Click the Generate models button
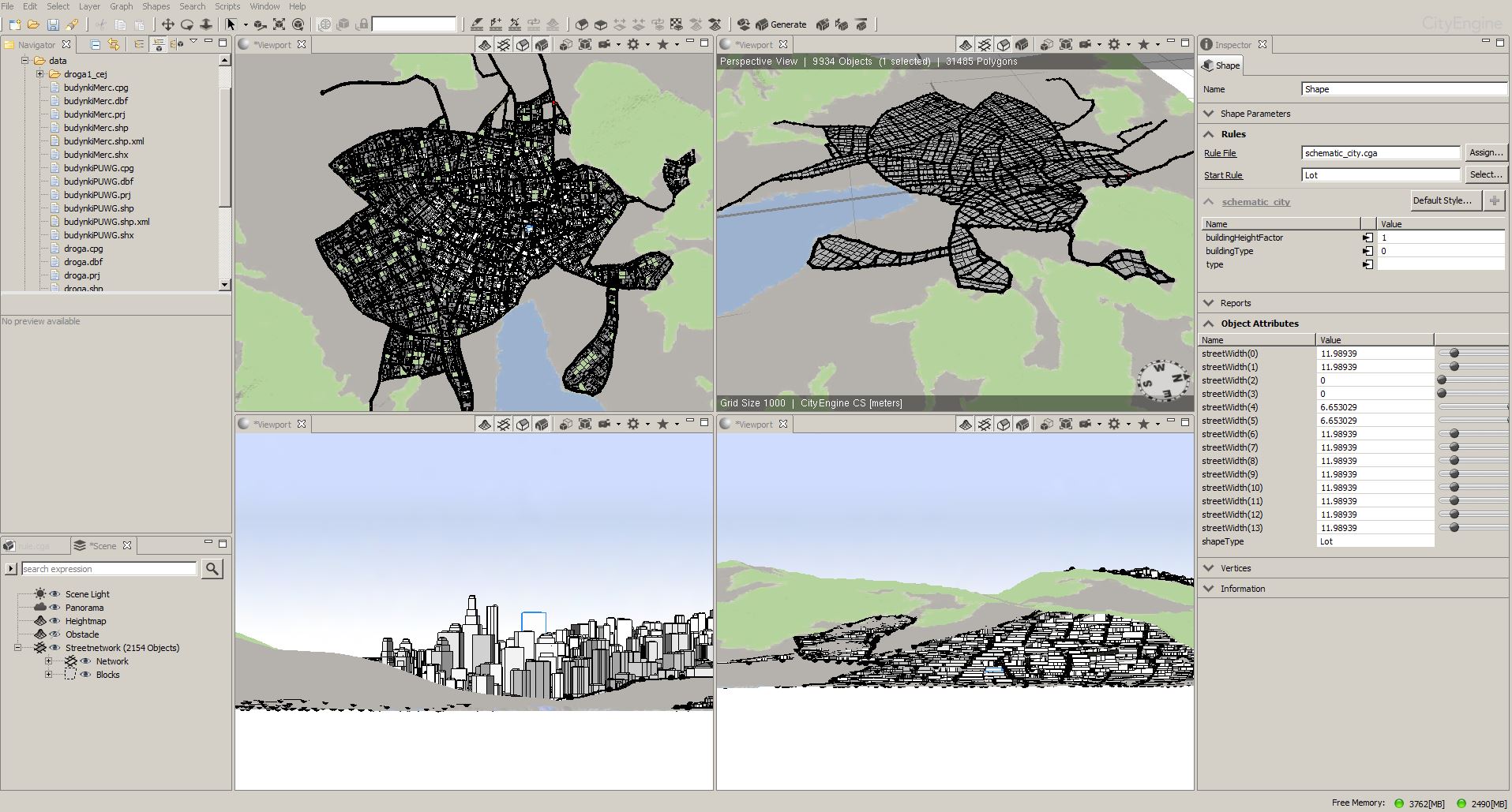 point(782,24)
